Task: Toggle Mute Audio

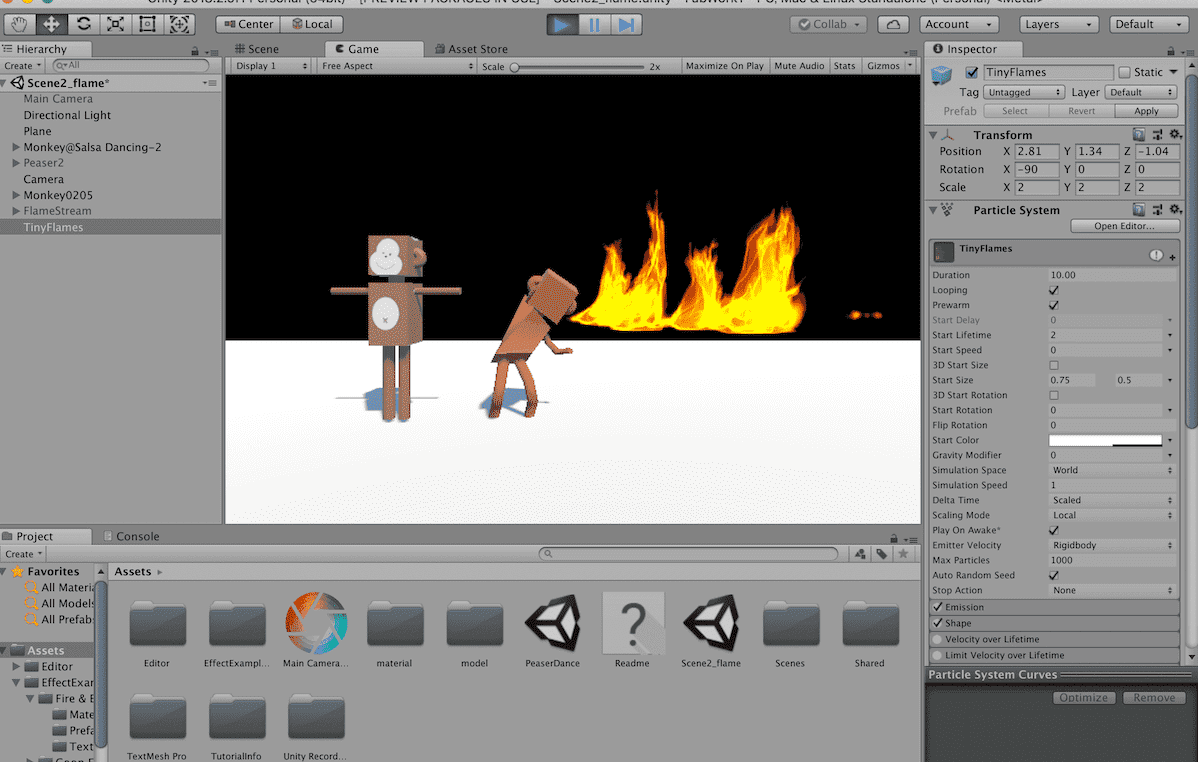Action: coord(799,66)
